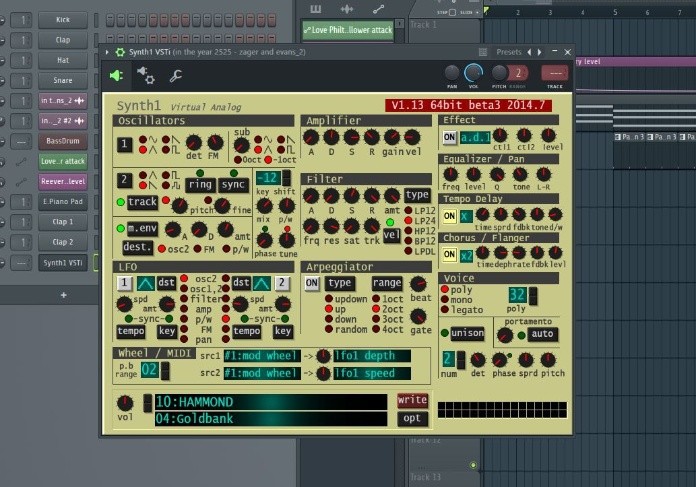The width and height of the screenshot is (696, 487).
Task: Toggle the Chorus / Flanger ON switch
Action: click(449, 254)
